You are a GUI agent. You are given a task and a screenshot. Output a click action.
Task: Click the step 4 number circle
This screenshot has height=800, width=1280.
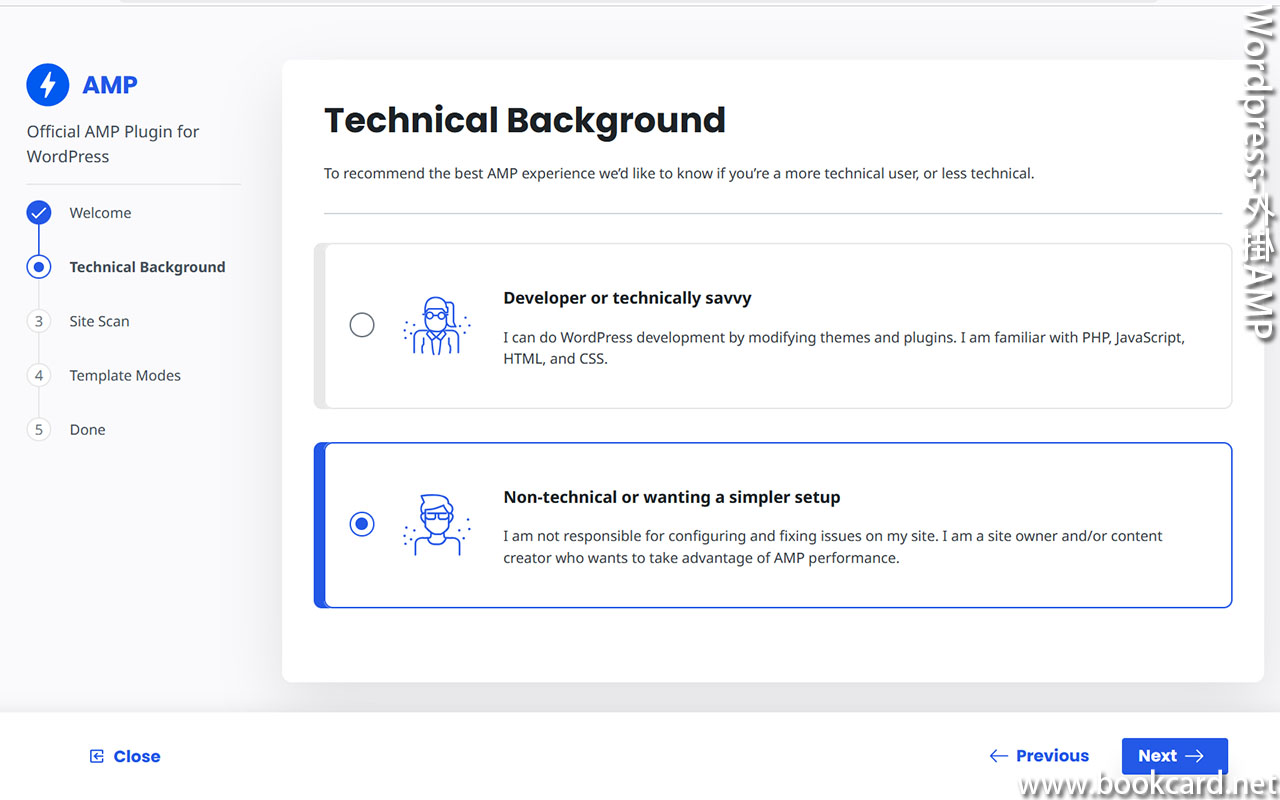[x=39, y=376]
